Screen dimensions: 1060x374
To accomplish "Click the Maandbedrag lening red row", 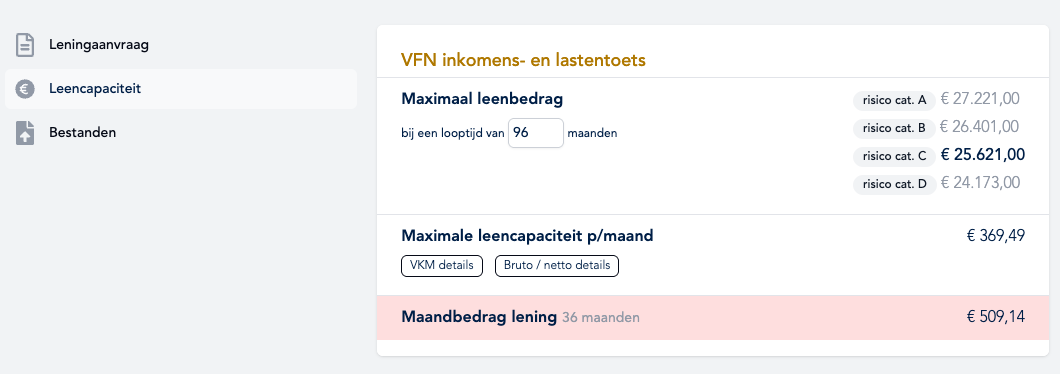I will pos(713,317).
